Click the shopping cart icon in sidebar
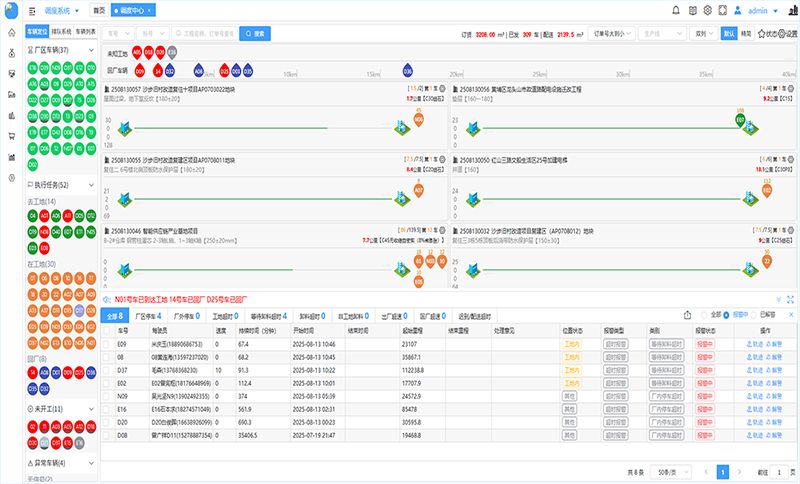The height and width of the screenshot is (484, 800). [11, 136]
